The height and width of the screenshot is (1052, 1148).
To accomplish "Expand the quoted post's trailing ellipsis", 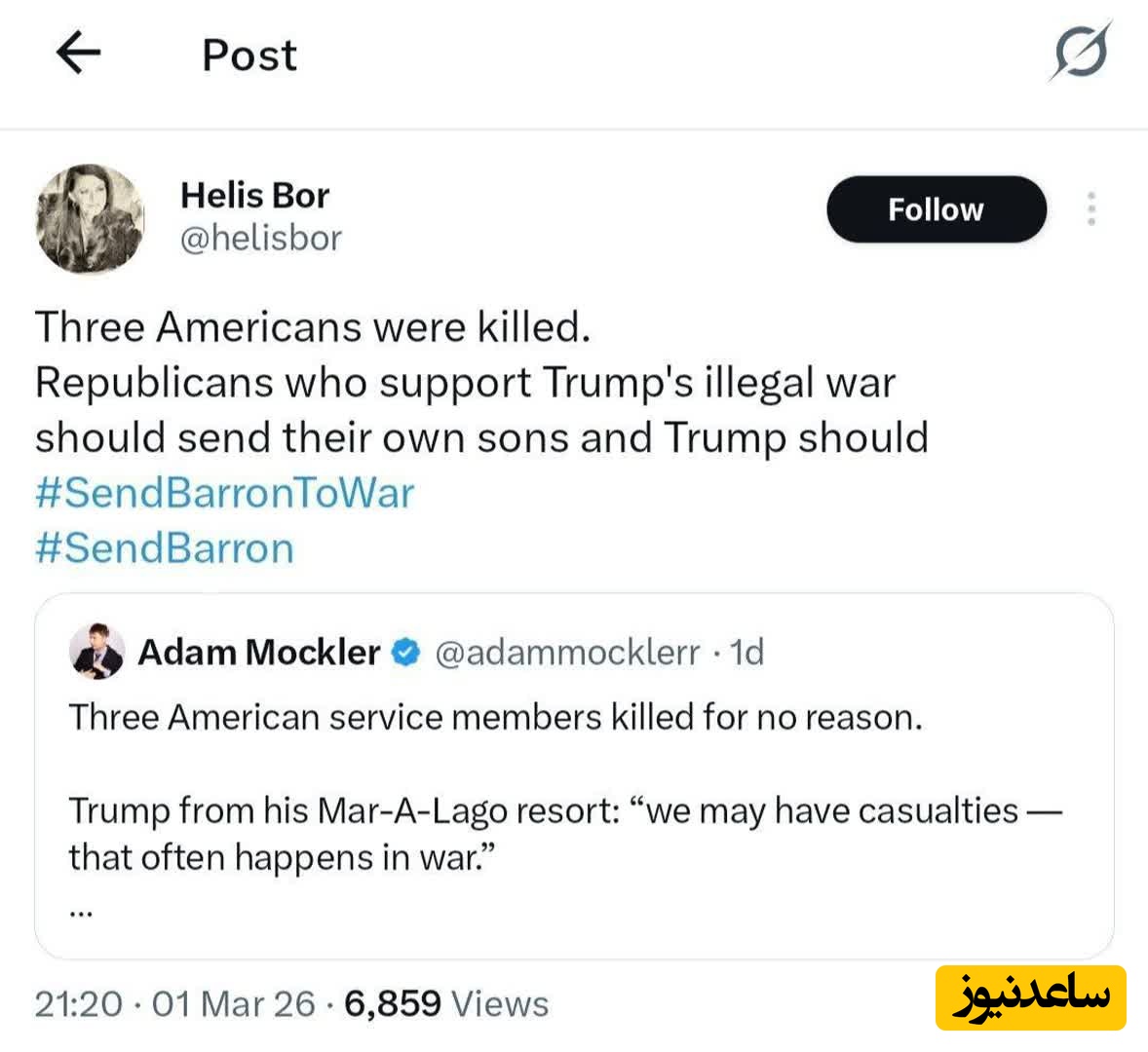I will (x=82, y=913).
